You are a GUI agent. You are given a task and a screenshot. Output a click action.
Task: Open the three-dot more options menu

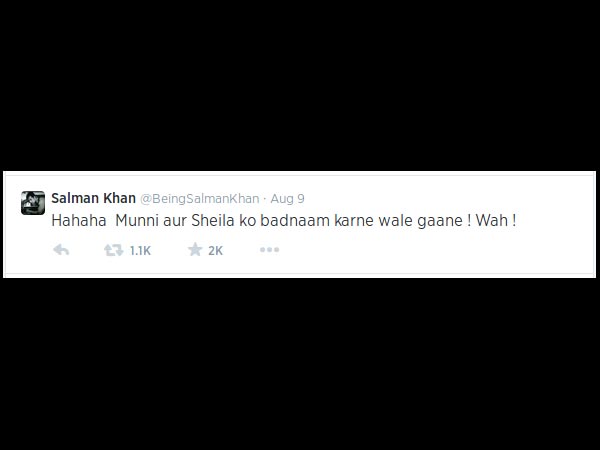pos(269,250)
